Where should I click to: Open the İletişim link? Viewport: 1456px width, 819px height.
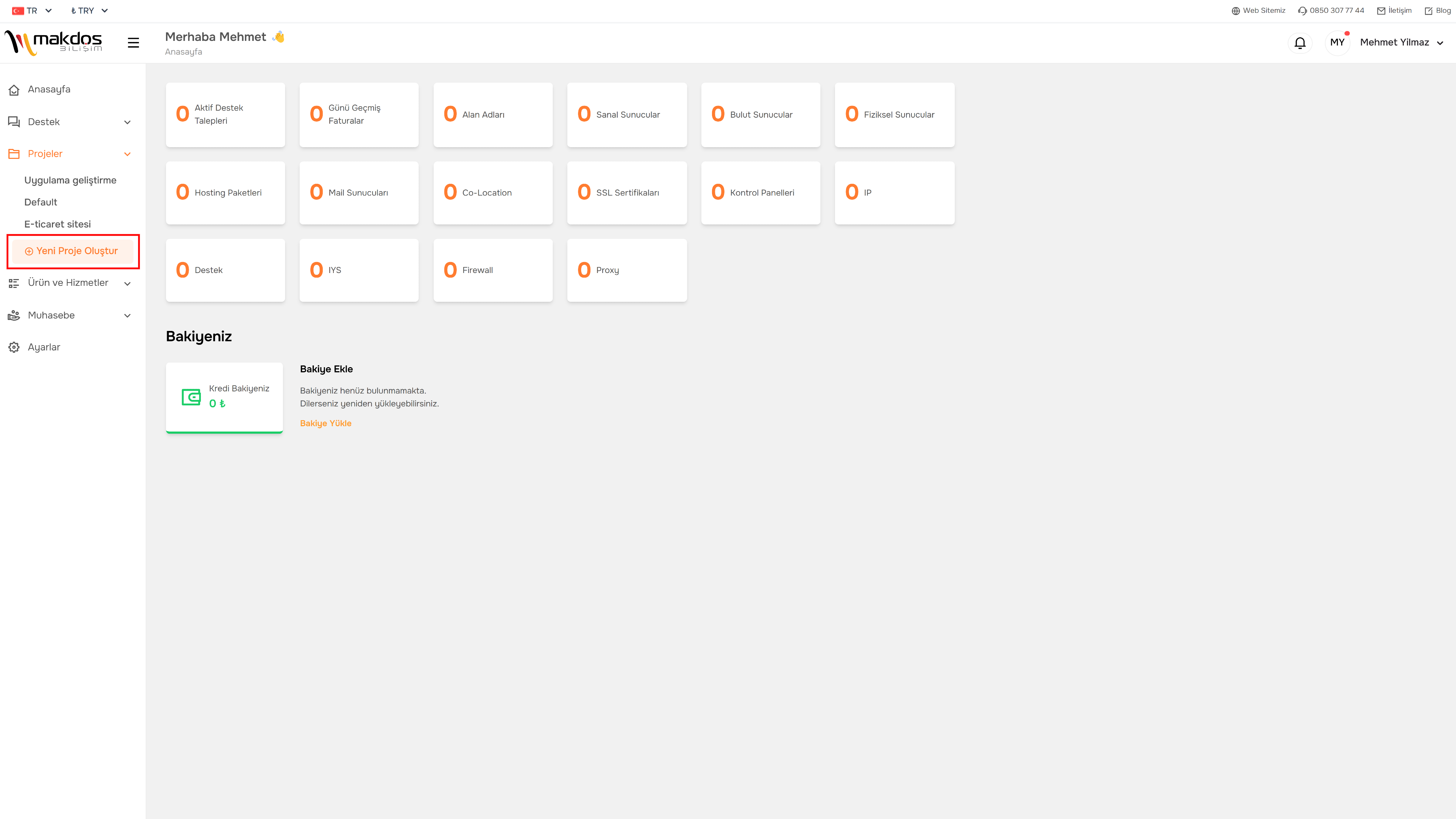[x=1395, y=11]
